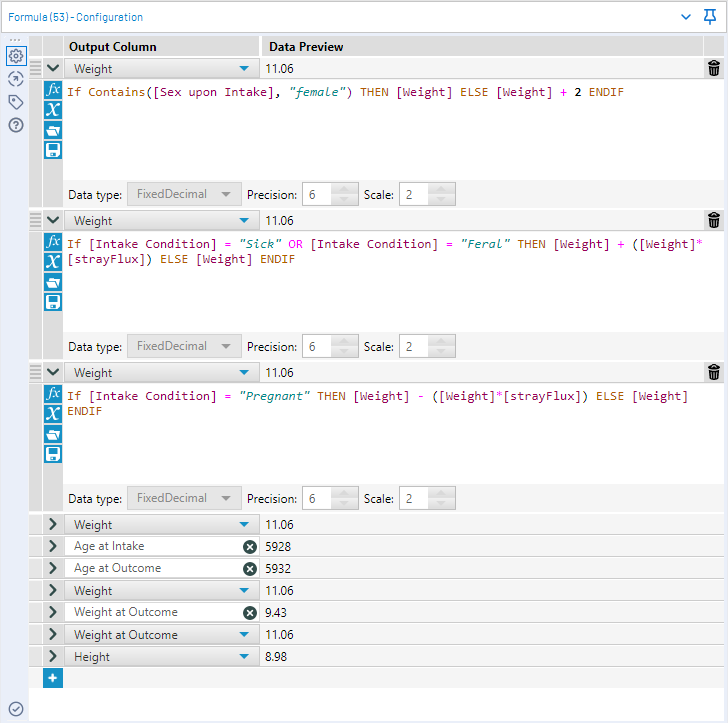Image resolution: width=728 pixels, height=723 pixels.
Task: Decrease Scale under the female formula
Action: pos(441,200)
